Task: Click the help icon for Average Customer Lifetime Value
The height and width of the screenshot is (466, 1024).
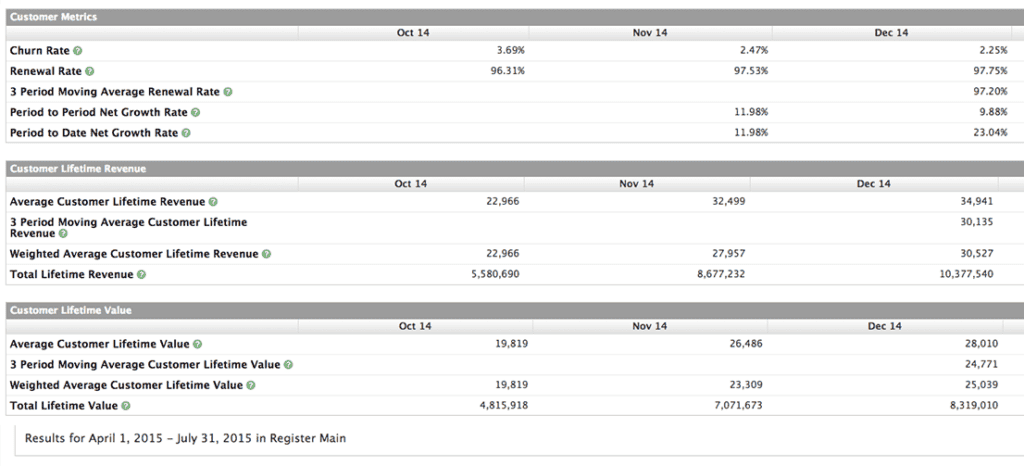Action: click(x=197, y=344)
